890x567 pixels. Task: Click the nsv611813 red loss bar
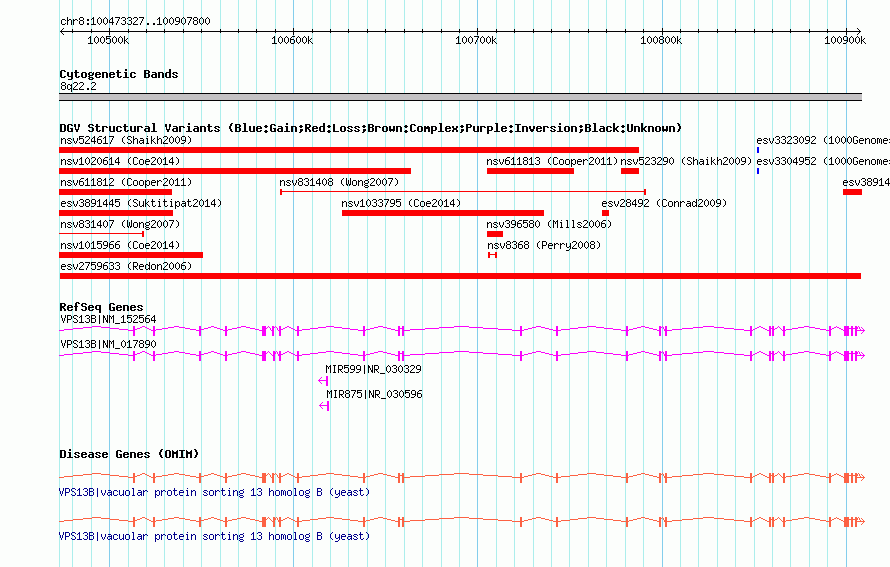(x=530, y=171)
